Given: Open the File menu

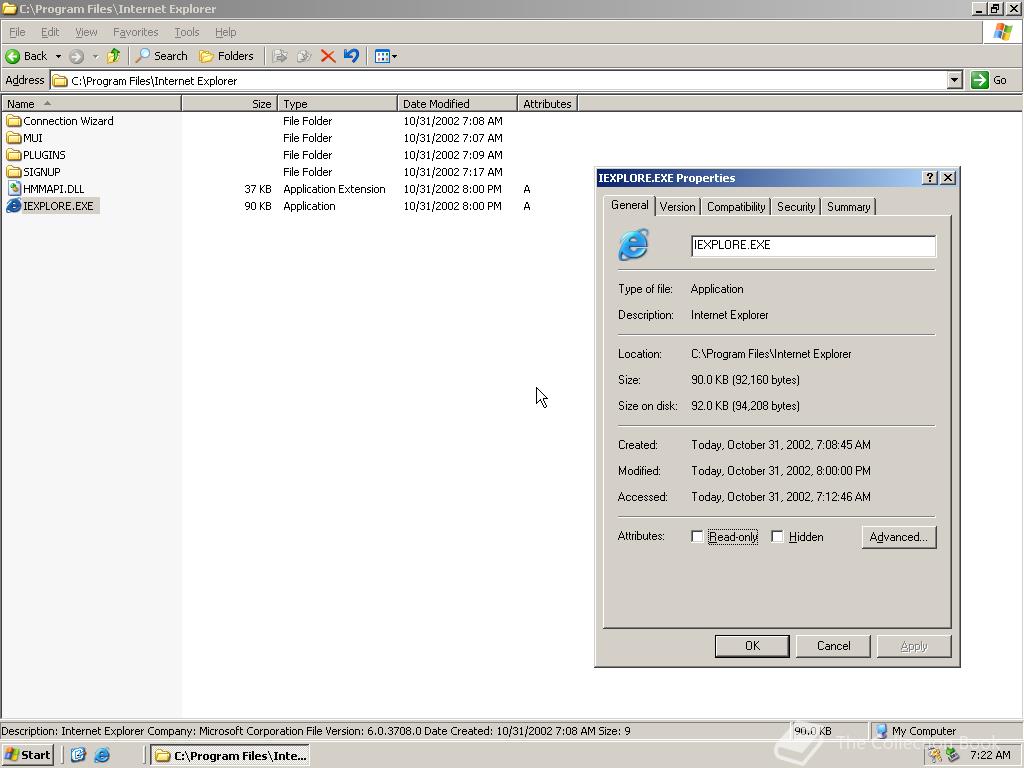Looking at the screenshot, I should (x=17, y=32).
